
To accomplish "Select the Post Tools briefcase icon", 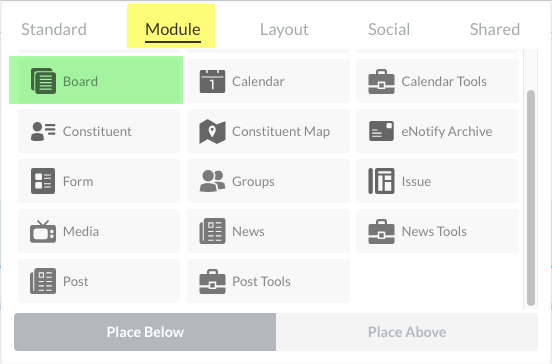I will click(212, 281).
